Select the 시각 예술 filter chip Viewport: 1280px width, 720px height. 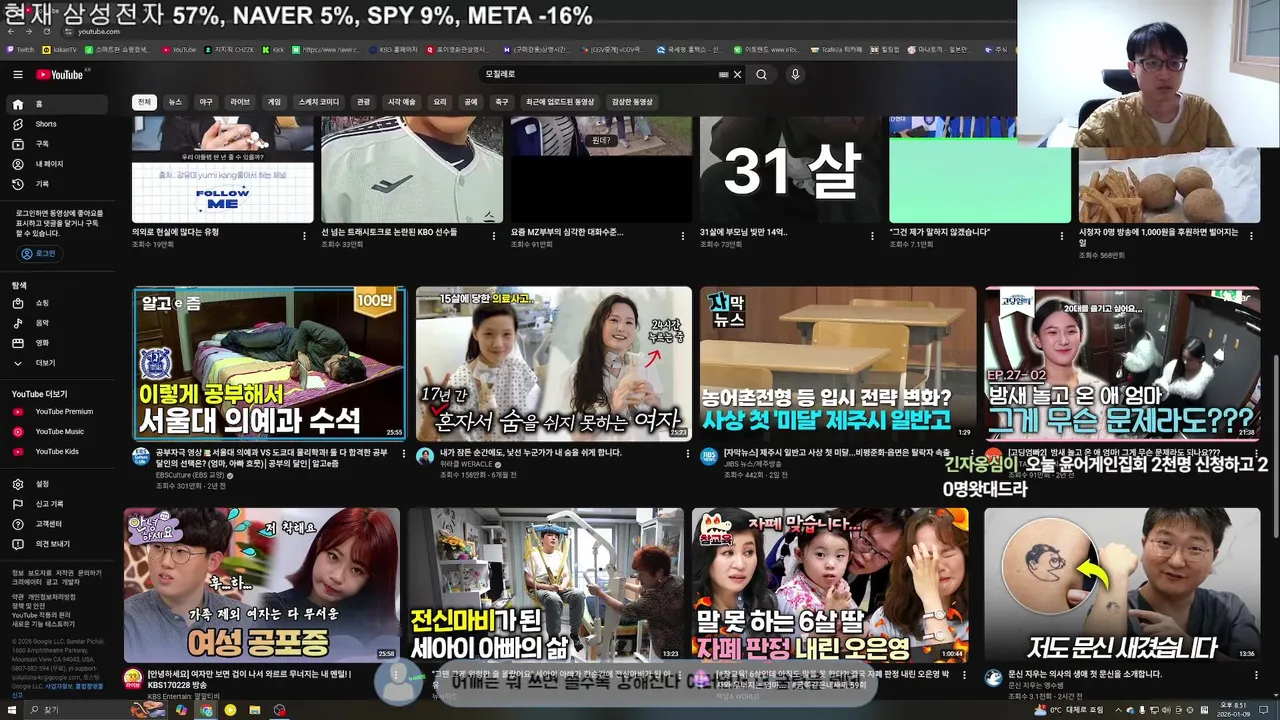click(x=401, y=102)
